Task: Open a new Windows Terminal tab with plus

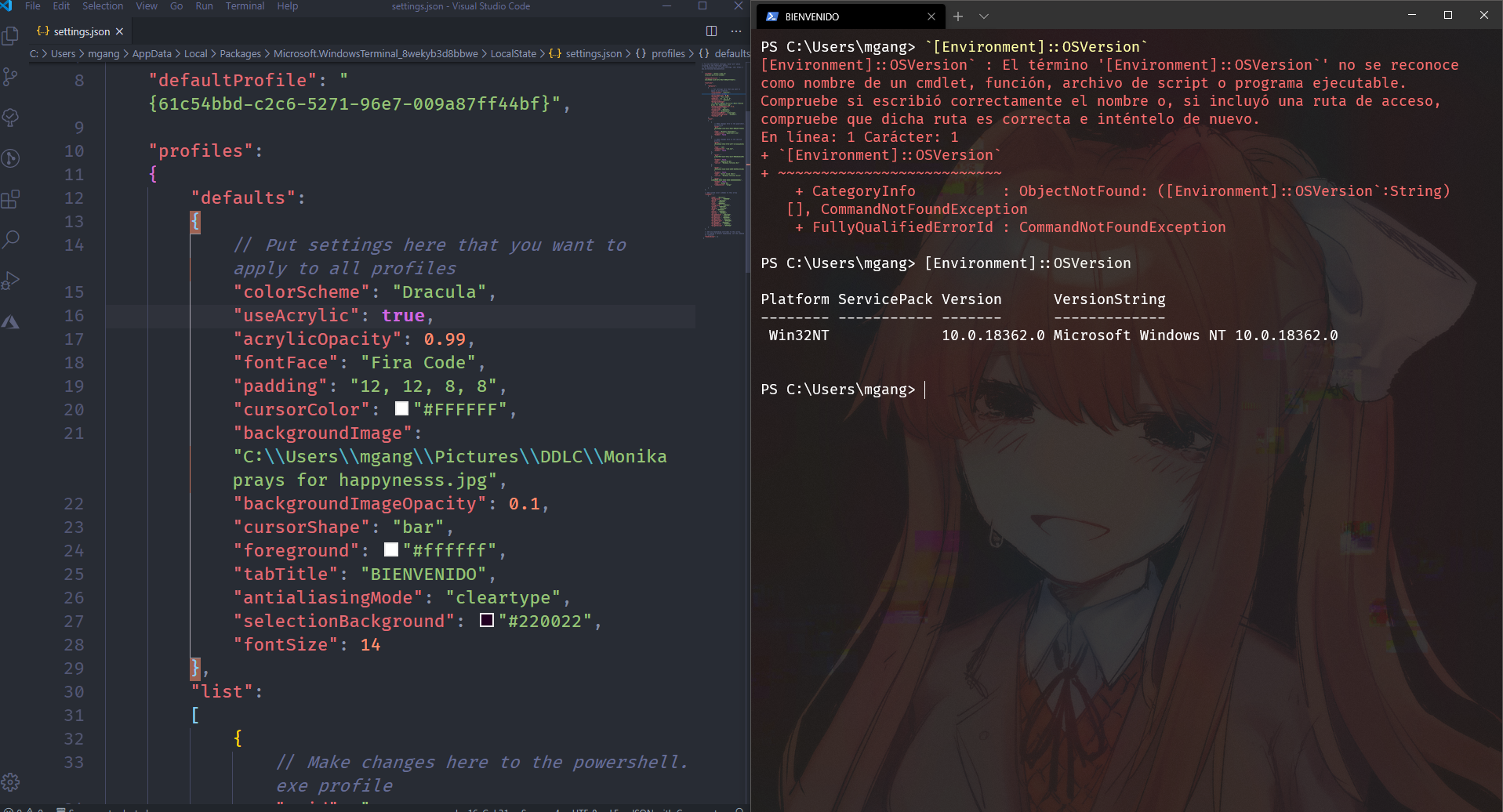Action: (x=958, y=16)
